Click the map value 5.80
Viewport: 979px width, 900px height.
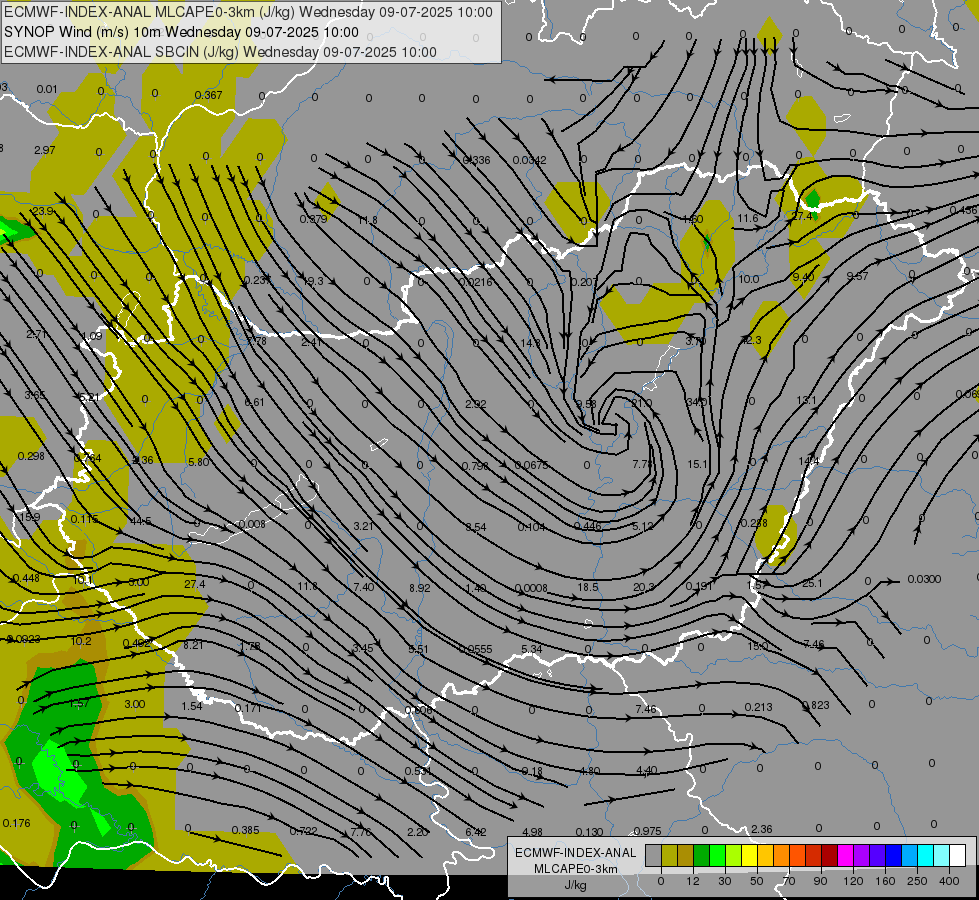point(199,462)
